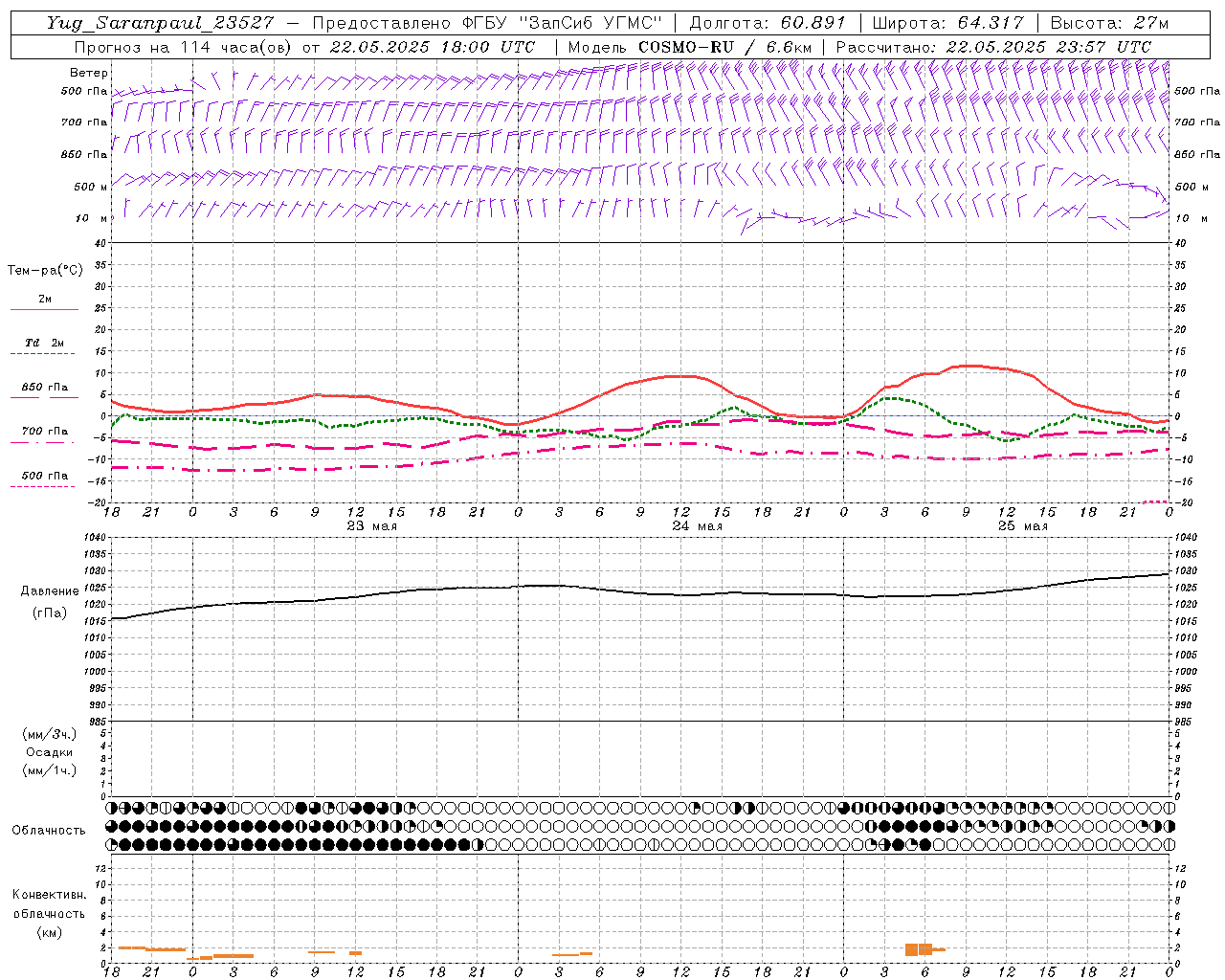
Task: Click the station title Yug_Saranpaul_23527
Action: pos(160,22)
